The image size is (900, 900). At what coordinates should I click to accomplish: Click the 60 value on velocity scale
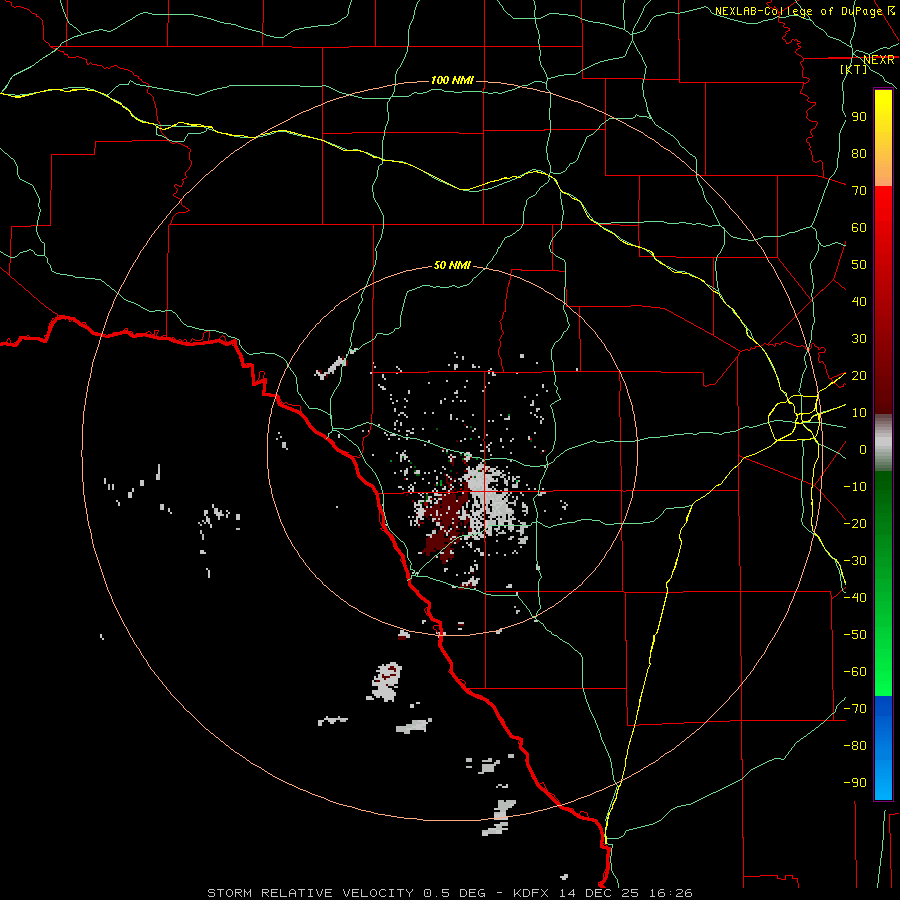pos(859,228)
